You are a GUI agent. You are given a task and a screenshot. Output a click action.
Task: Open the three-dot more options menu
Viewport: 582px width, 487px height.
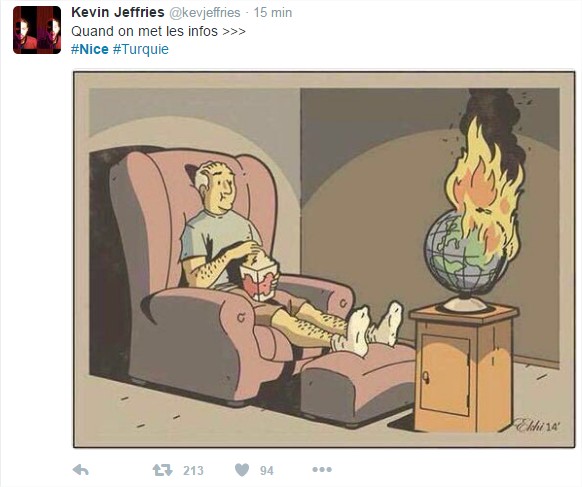tap(322, 470)
